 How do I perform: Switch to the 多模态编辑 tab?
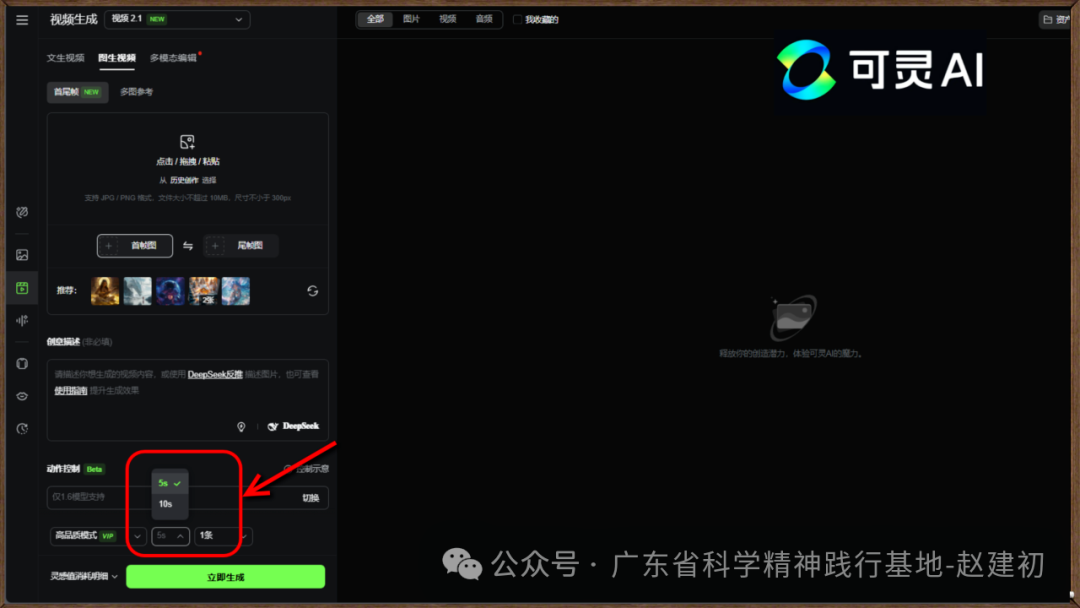(x=173, y=58)
